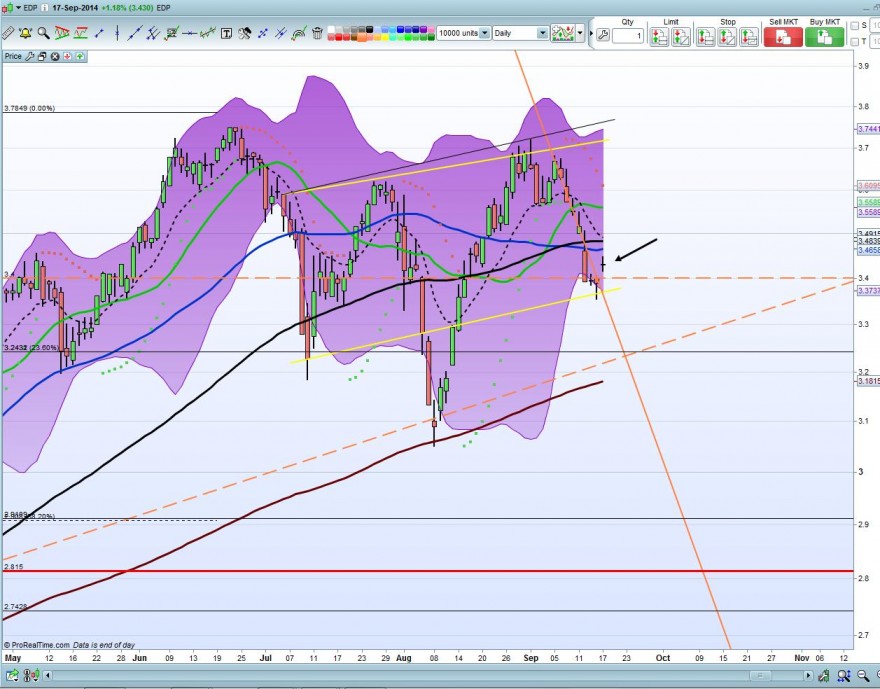The width and height of the screenshot is (880, 689).
Task: Click the Sell MKT button
Action: (x=783, y=37)
